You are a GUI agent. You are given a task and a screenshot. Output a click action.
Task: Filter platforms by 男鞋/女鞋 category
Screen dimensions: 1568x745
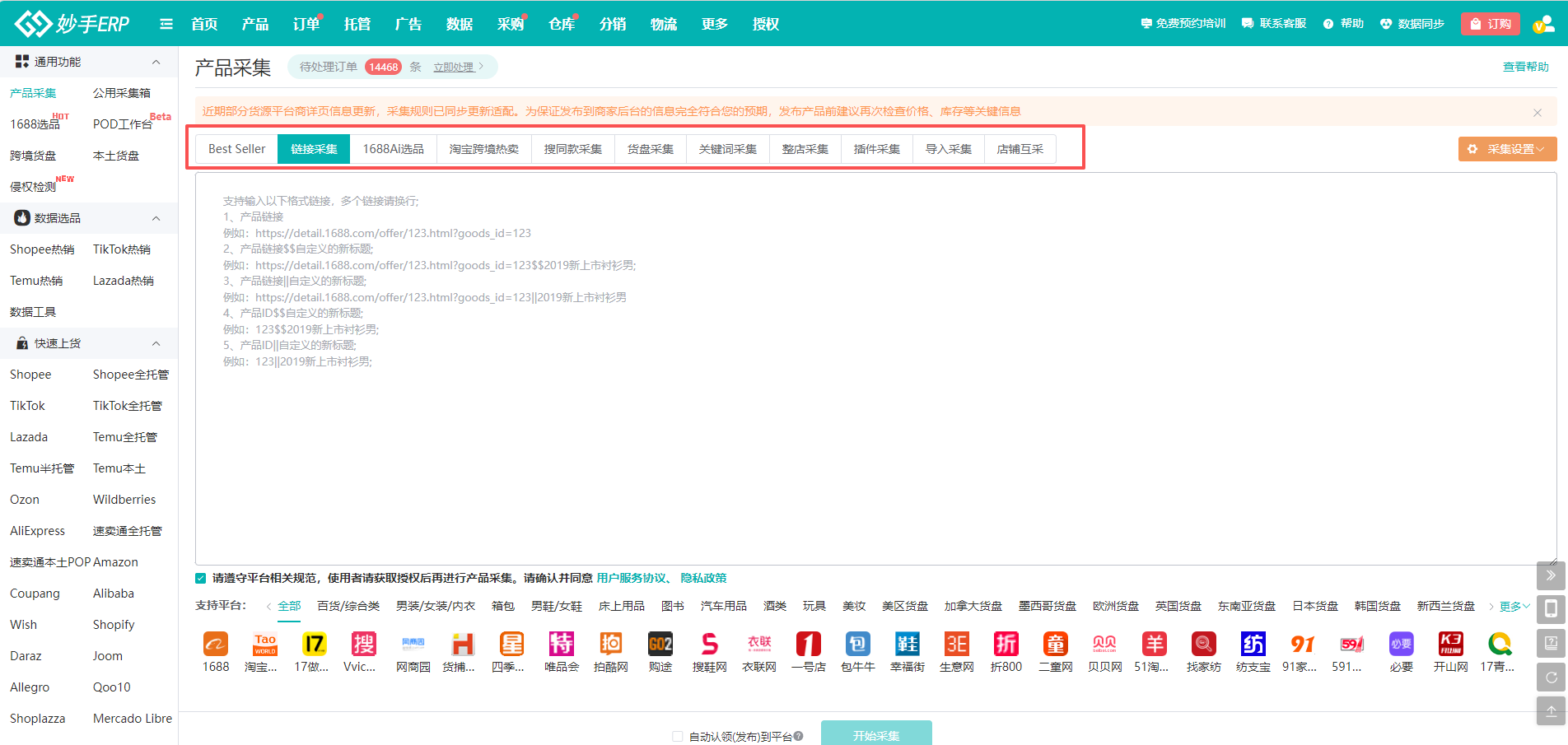click(557, 607)
